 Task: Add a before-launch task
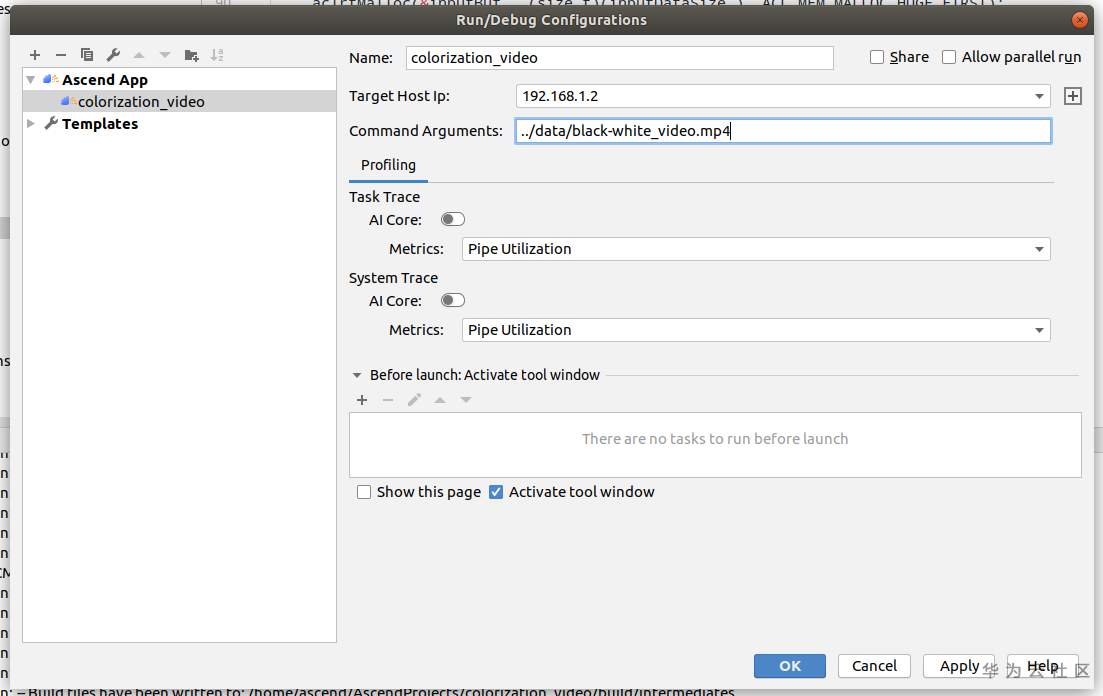coord(362,400)
